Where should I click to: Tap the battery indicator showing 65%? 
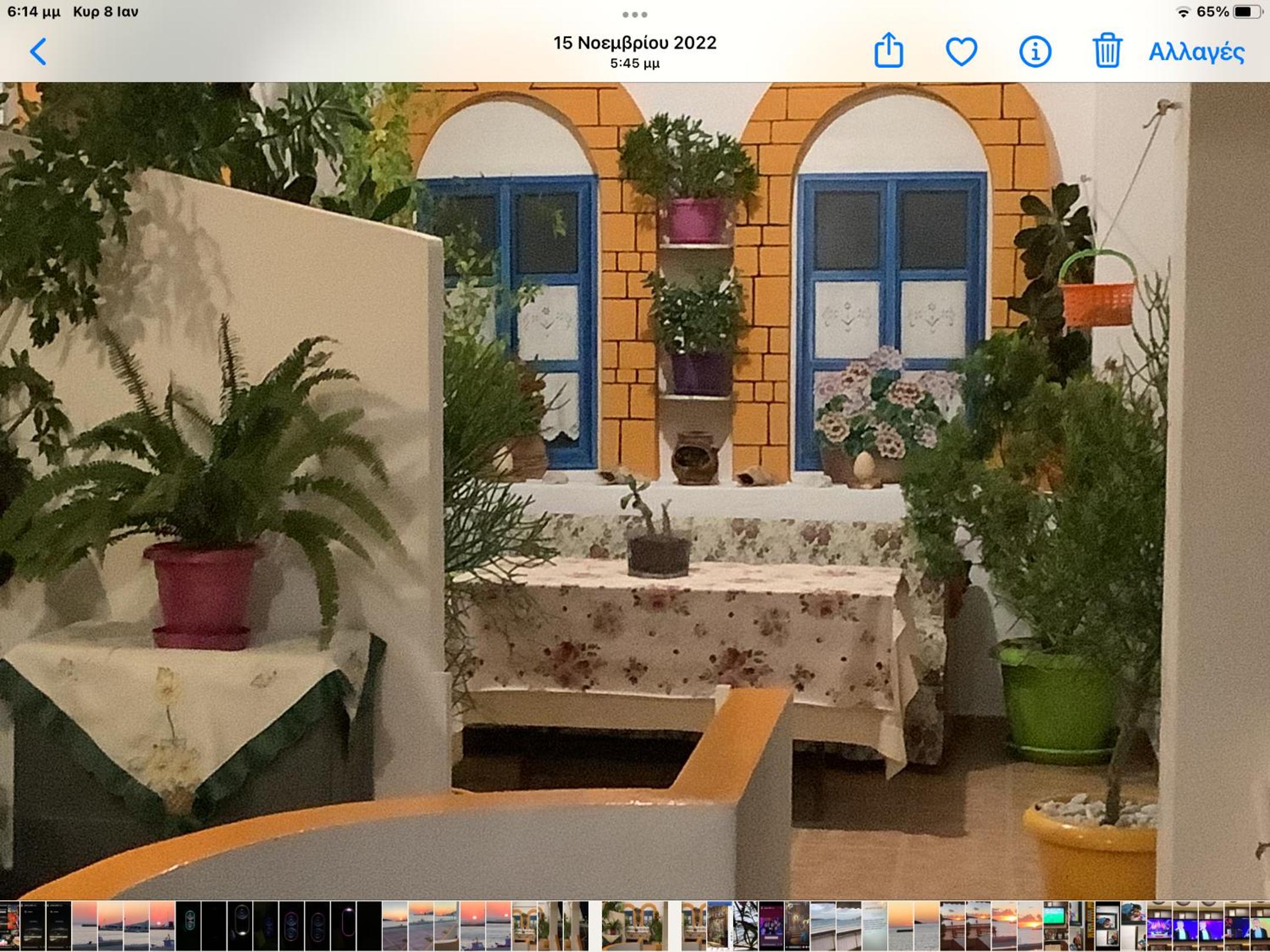(x=1230, y=12)
